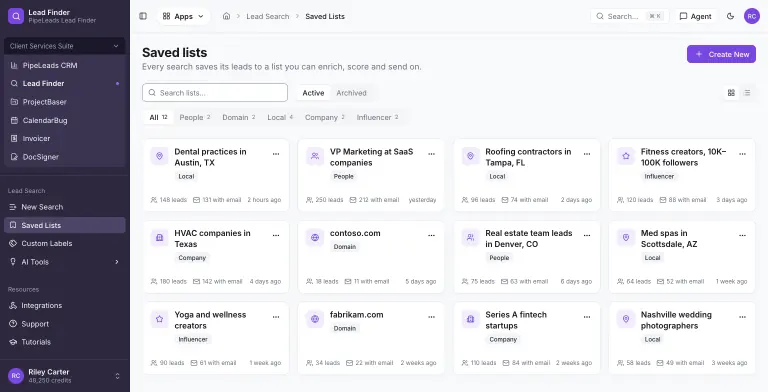The height and width of the screenshot is (392, 768).
Task: Open ProjectBaser app
Action: click(65, 102)
